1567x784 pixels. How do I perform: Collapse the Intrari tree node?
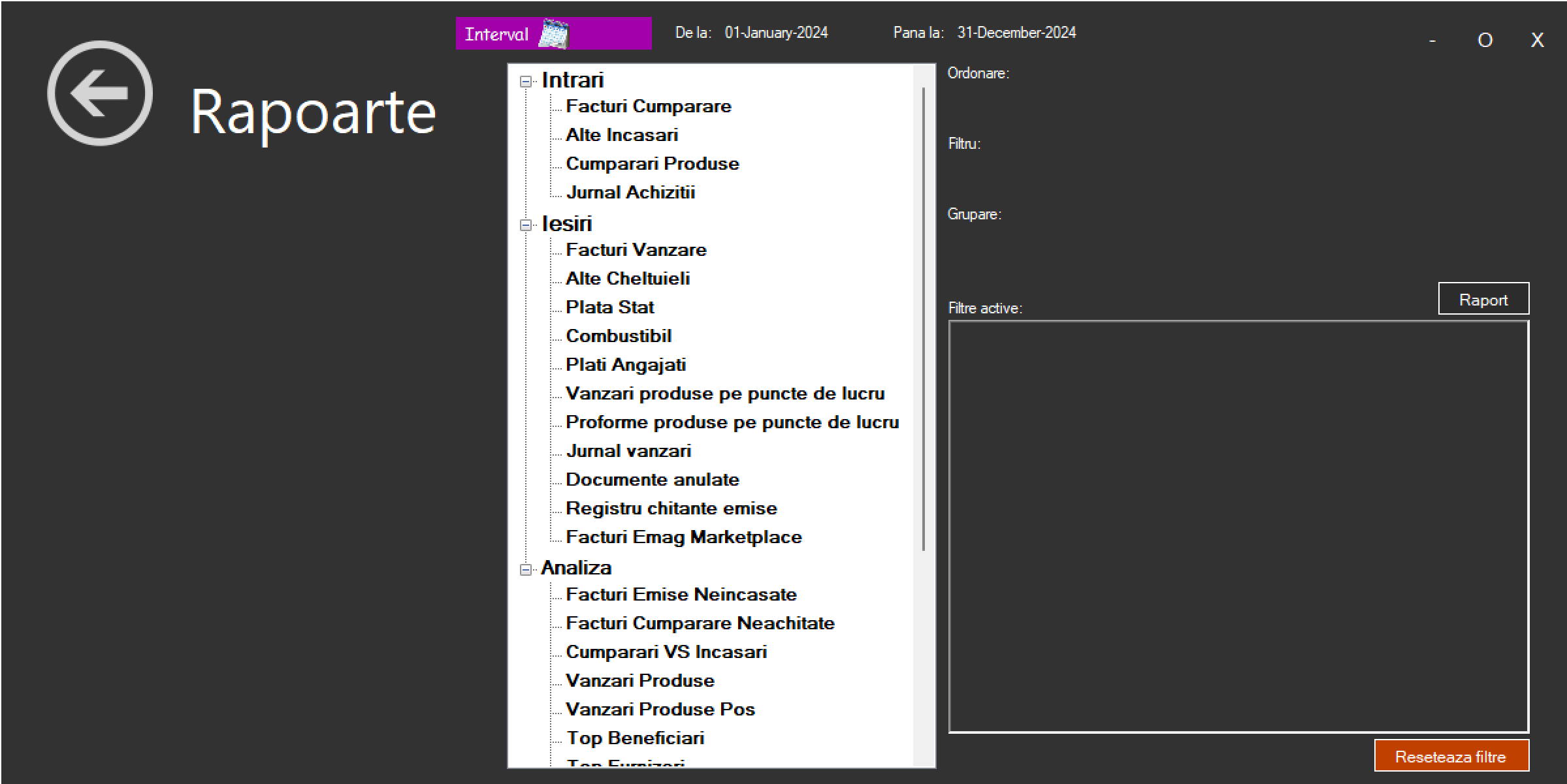525,82
